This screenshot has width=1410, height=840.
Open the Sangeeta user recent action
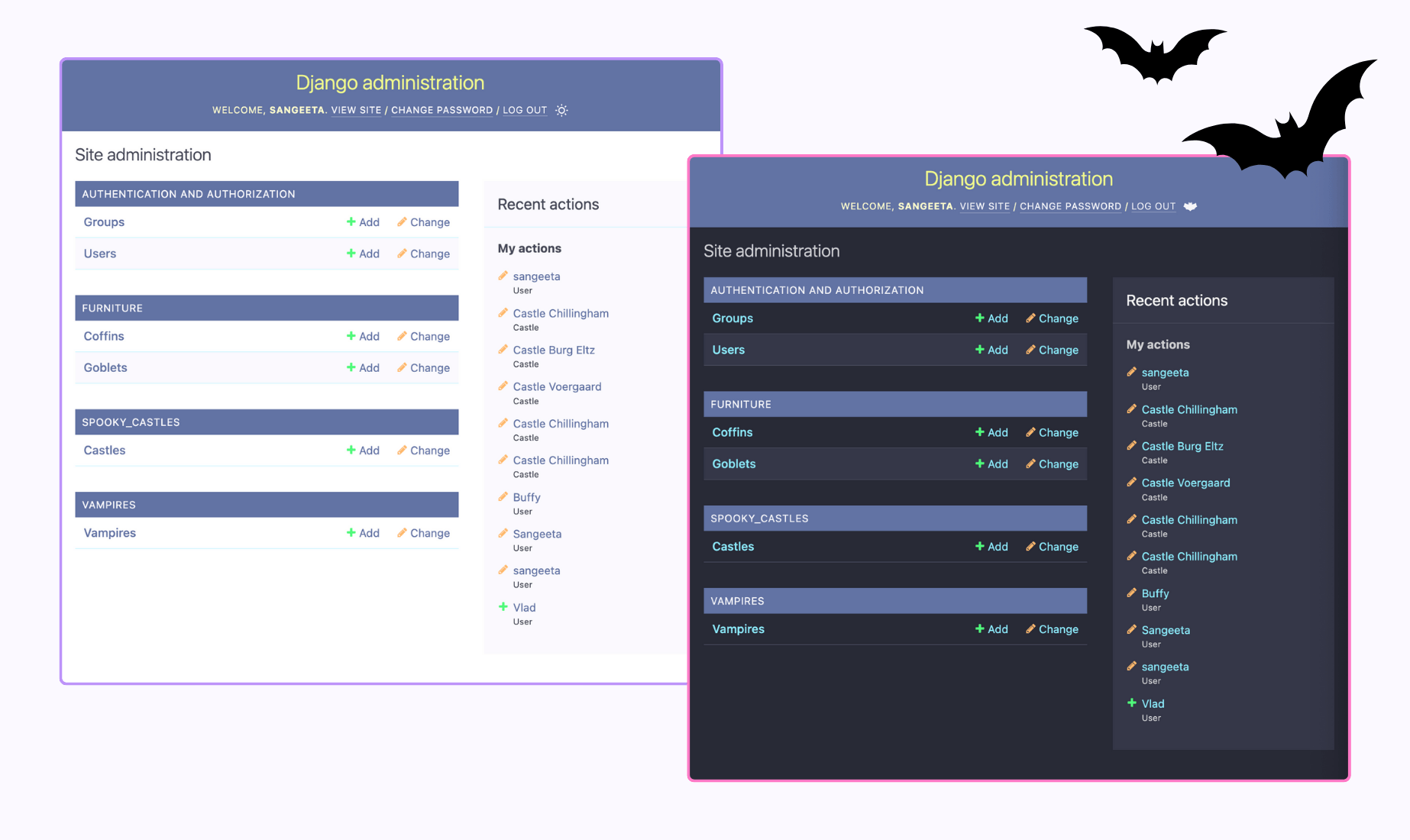coord(537,534)
